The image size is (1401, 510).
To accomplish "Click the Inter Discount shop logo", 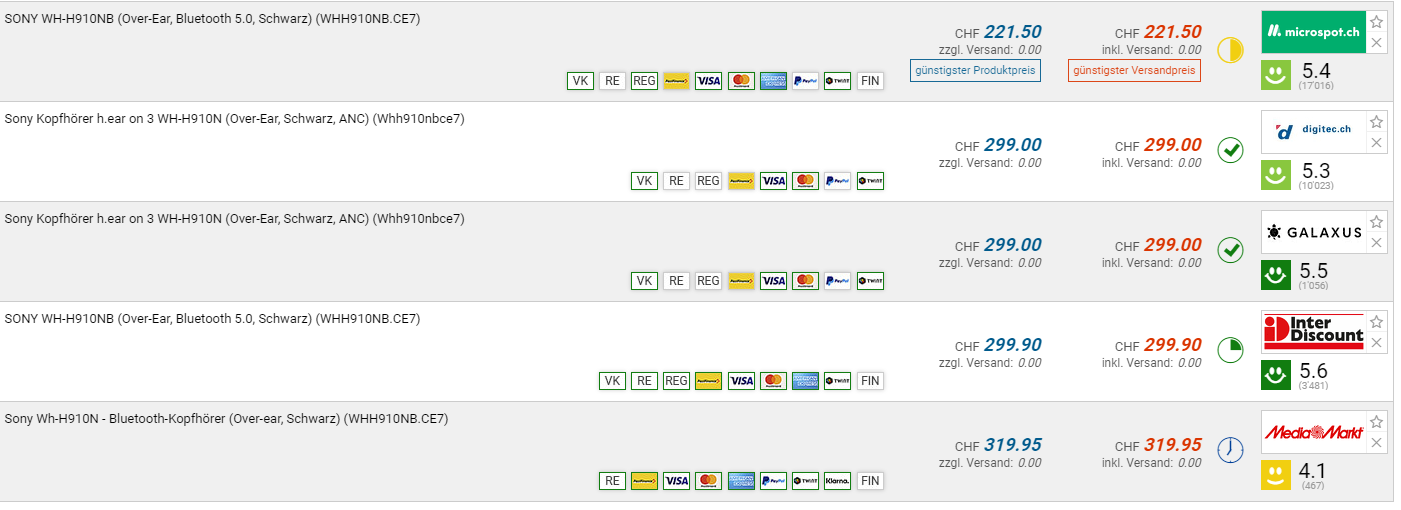I will click(x=1313, y=331).
